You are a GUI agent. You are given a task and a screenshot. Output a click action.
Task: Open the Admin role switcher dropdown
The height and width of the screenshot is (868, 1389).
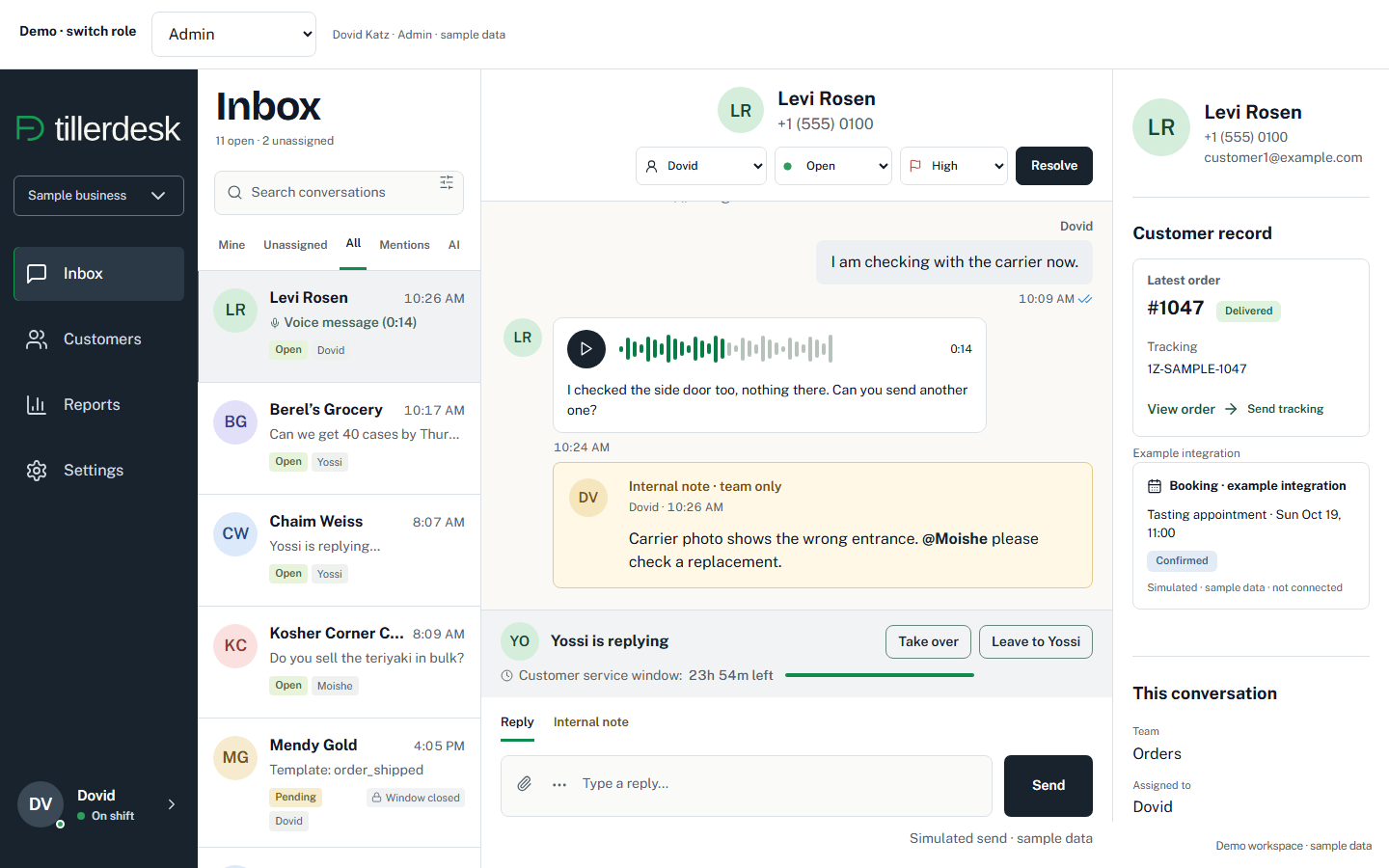(234, 35)
